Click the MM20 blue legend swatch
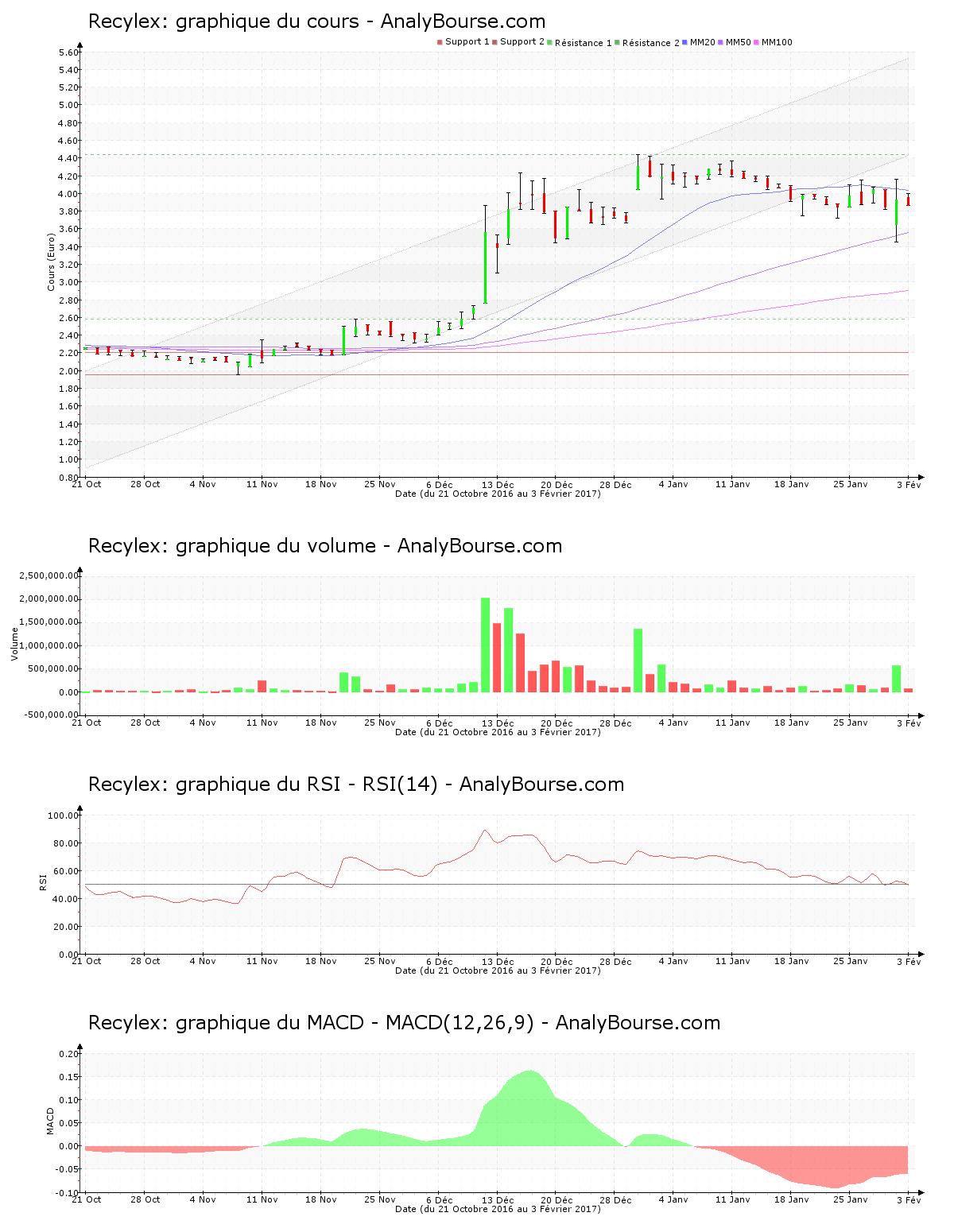Viewport: 954px width, 1232px height. tap(685, 42)
